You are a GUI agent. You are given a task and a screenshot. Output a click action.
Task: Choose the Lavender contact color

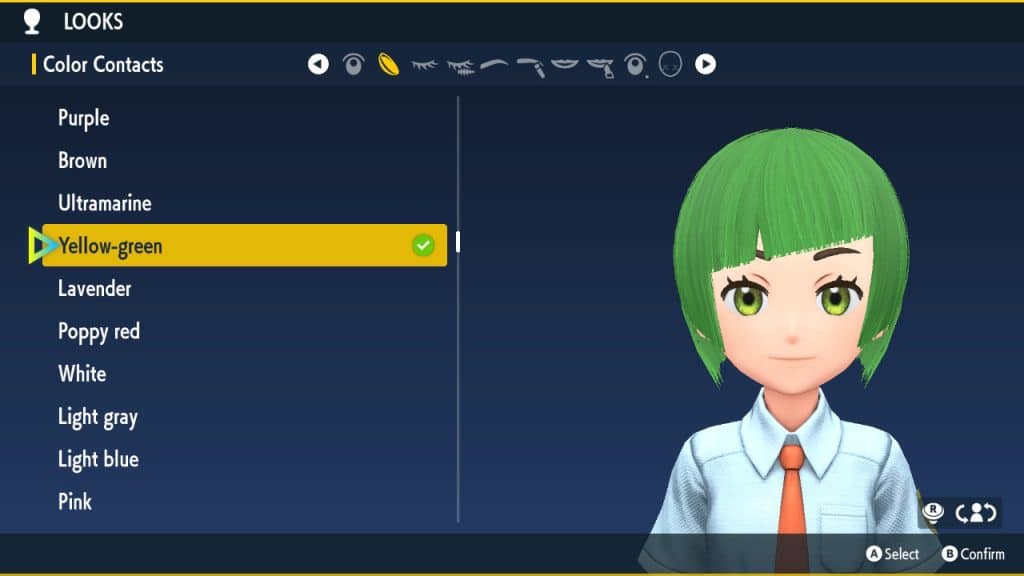click(x=95, y=289)
